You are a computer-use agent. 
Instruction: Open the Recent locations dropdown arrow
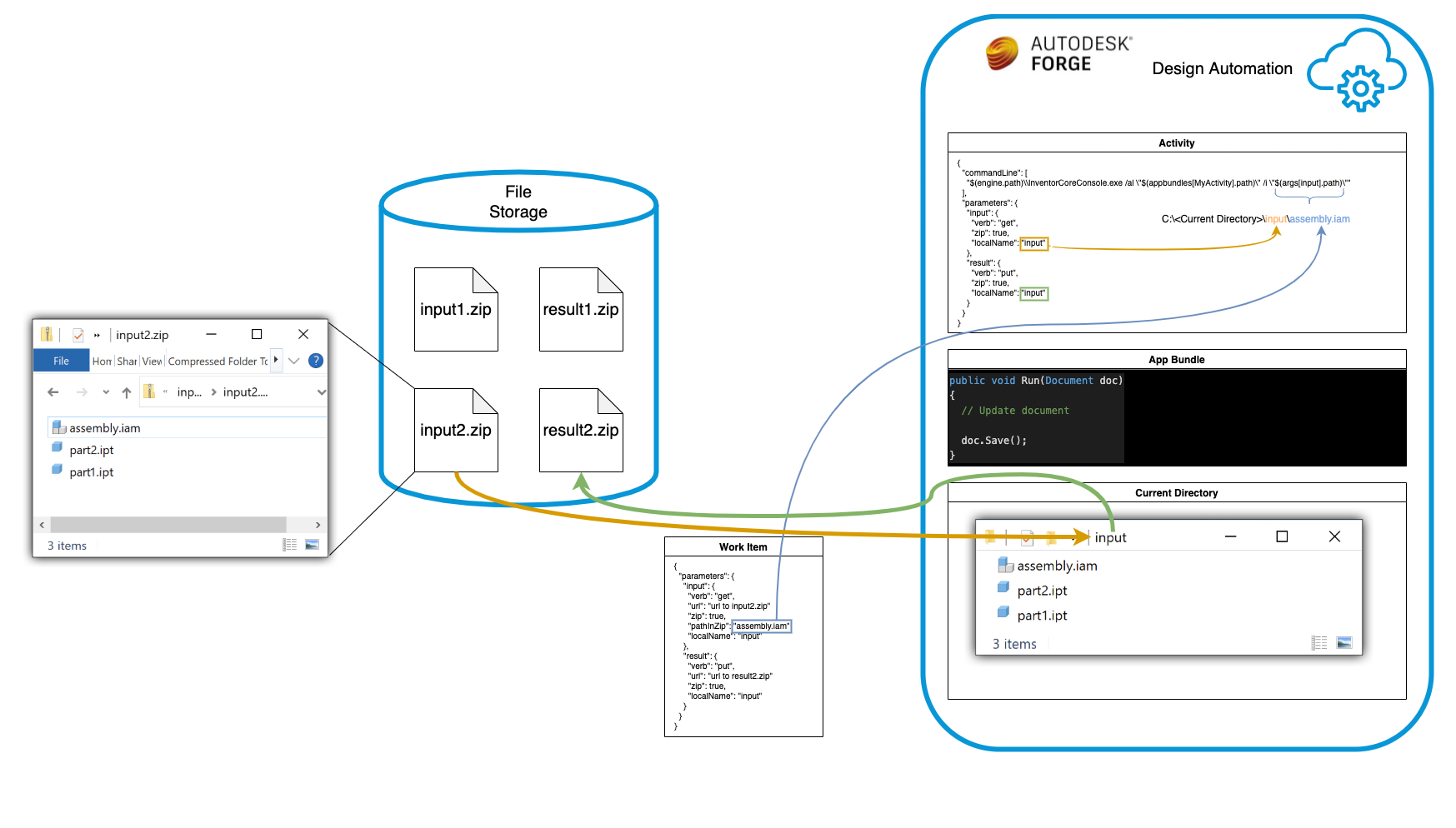coord(106,392)
